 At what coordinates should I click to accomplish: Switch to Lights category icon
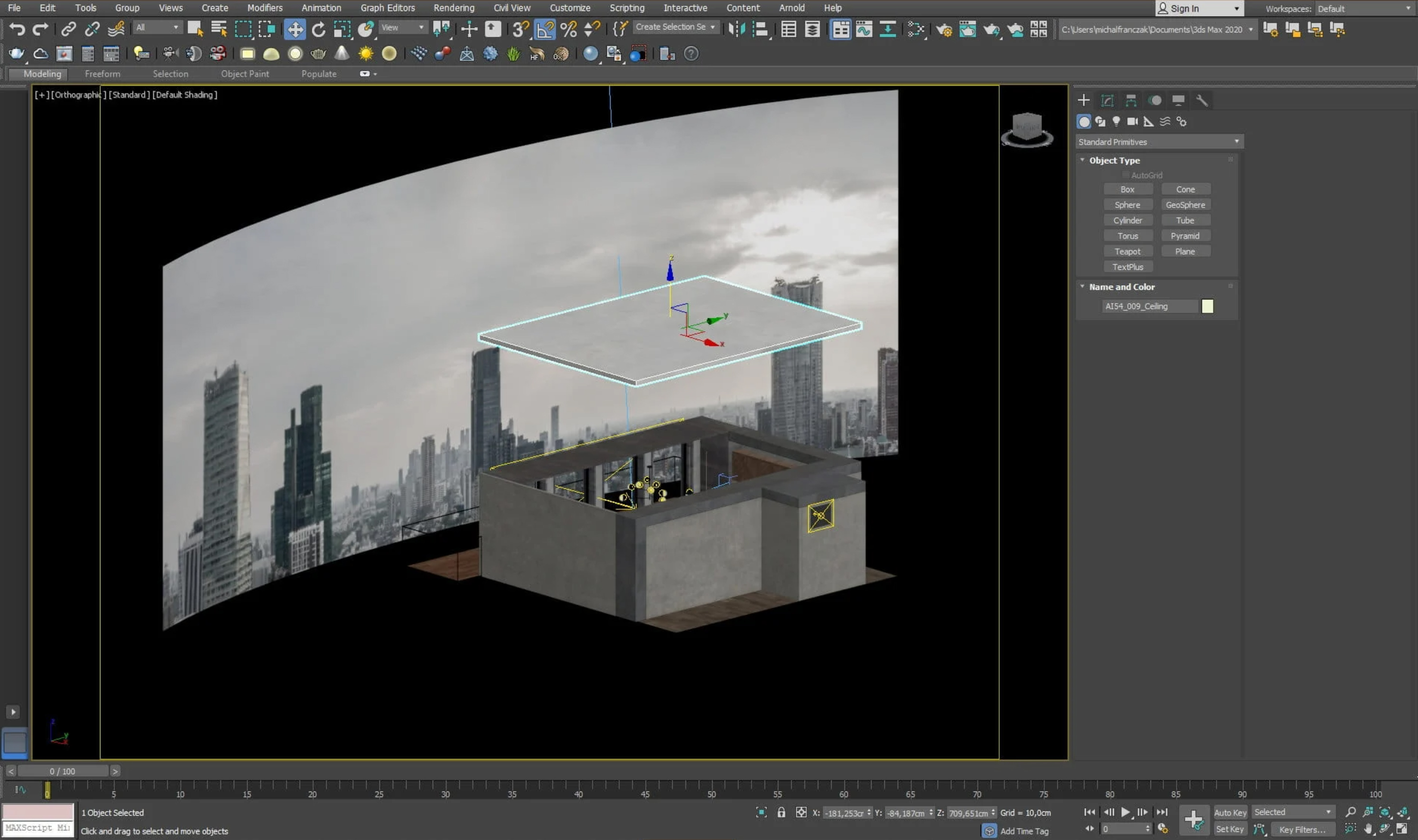tap(1116, 122)
